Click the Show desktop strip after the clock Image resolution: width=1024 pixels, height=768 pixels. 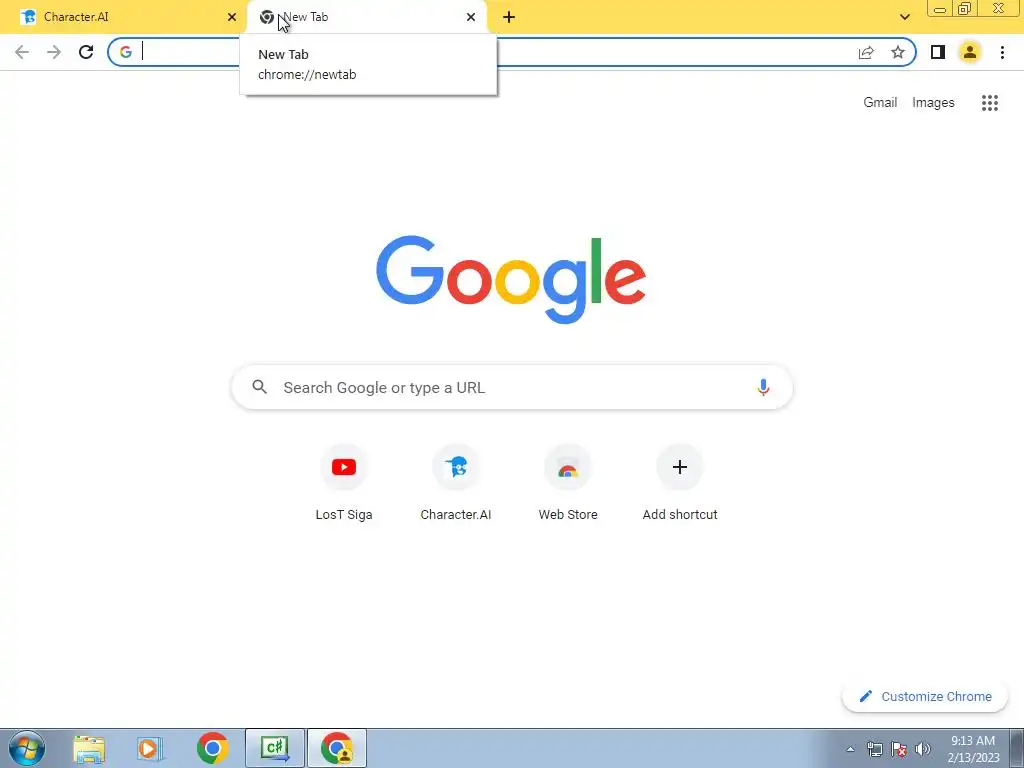coord(1017,748)
